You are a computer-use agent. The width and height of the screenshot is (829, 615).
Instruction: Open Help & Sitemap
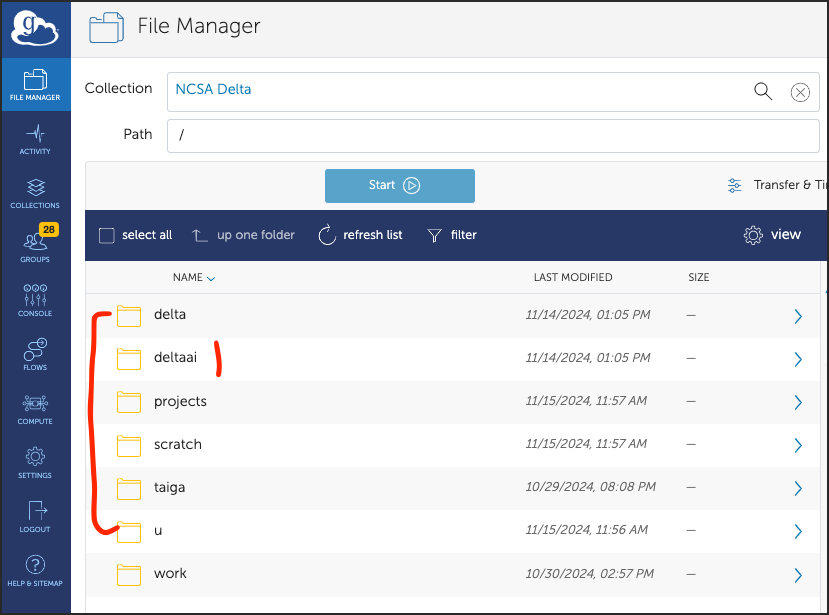coord(35,571)
